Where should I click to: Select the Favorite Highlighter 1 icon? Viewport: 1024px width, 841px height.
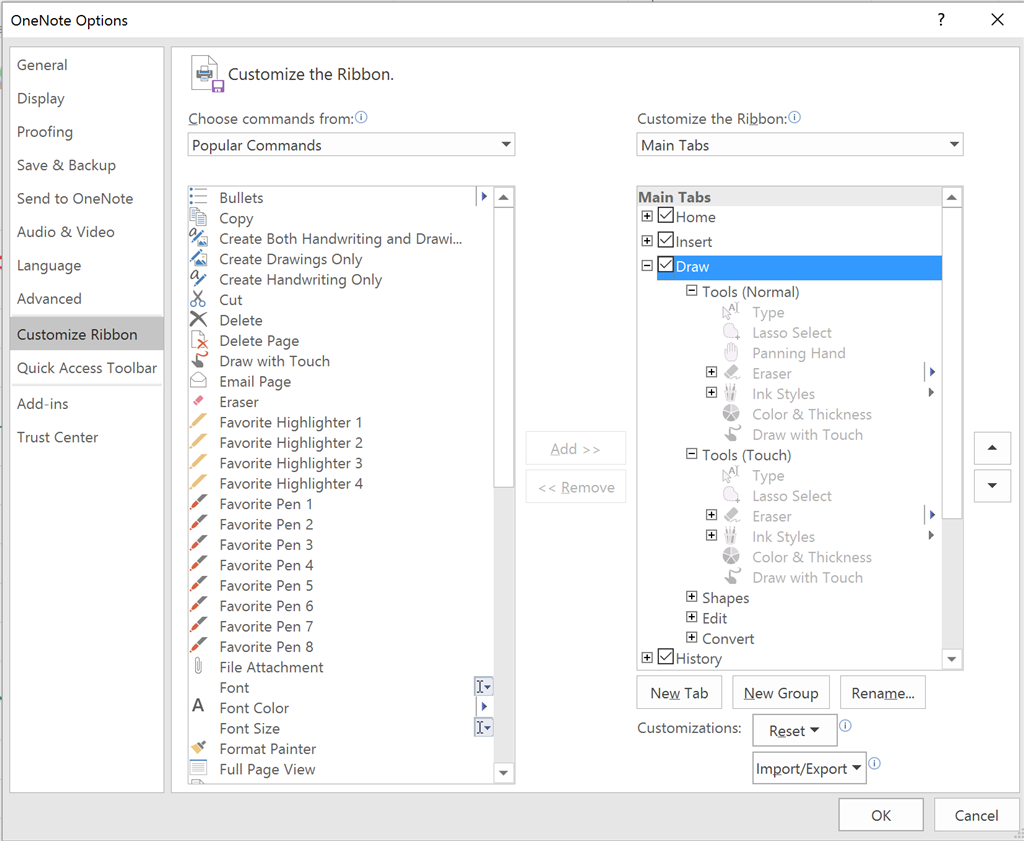(x=199, y=421)
